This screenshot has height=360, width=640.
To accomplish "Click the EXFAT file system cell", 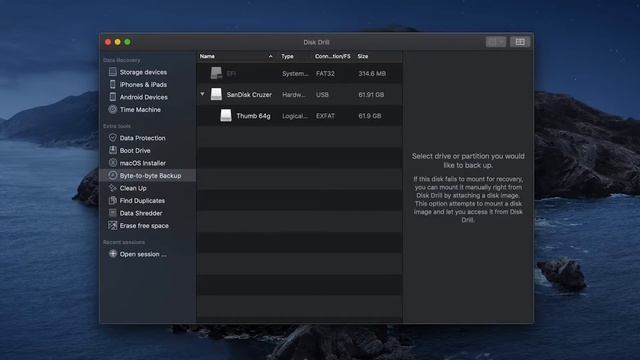I will pos(325,116).
